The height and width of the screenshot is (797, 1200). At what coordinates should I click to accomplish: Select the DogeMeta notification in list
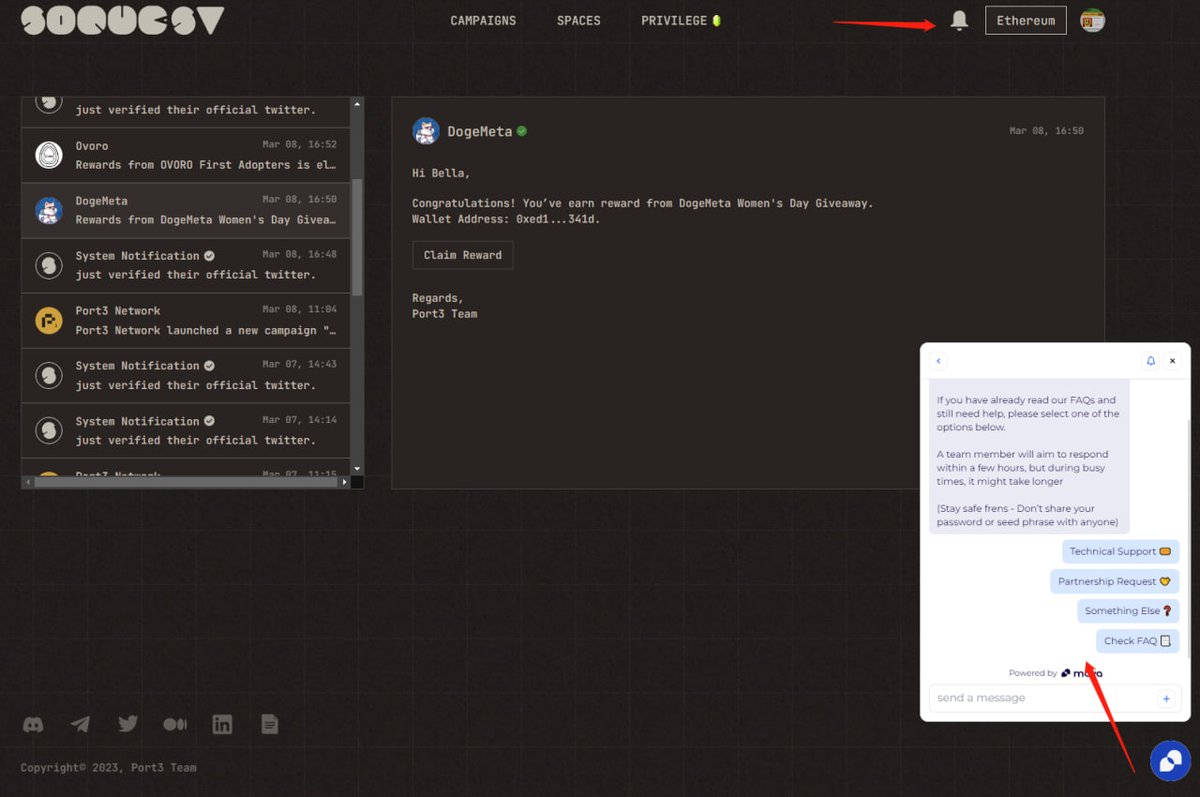click(x=186, y=210)
